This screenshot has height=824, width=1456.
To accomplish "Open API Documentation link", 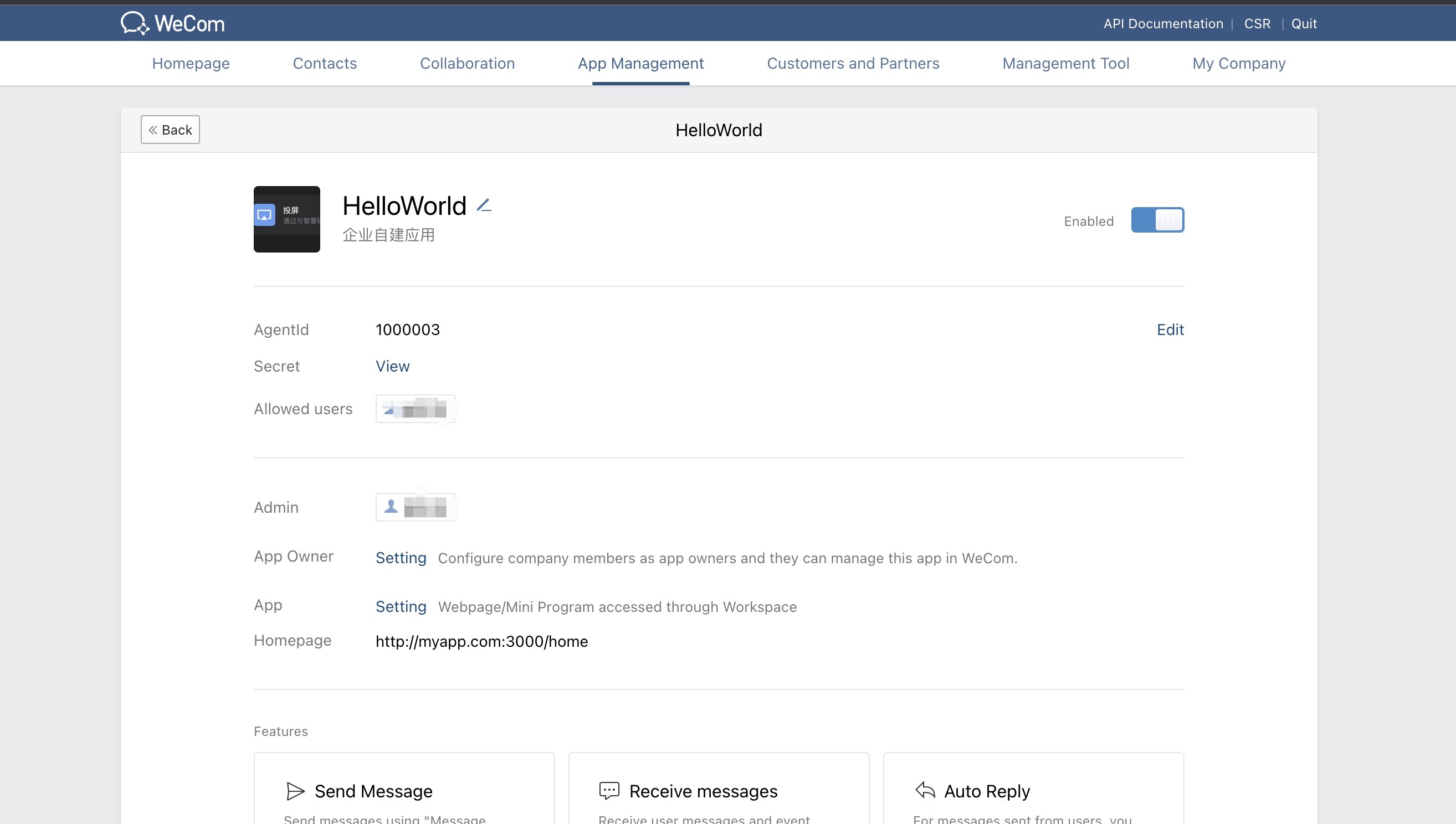I will point(1163,24).
